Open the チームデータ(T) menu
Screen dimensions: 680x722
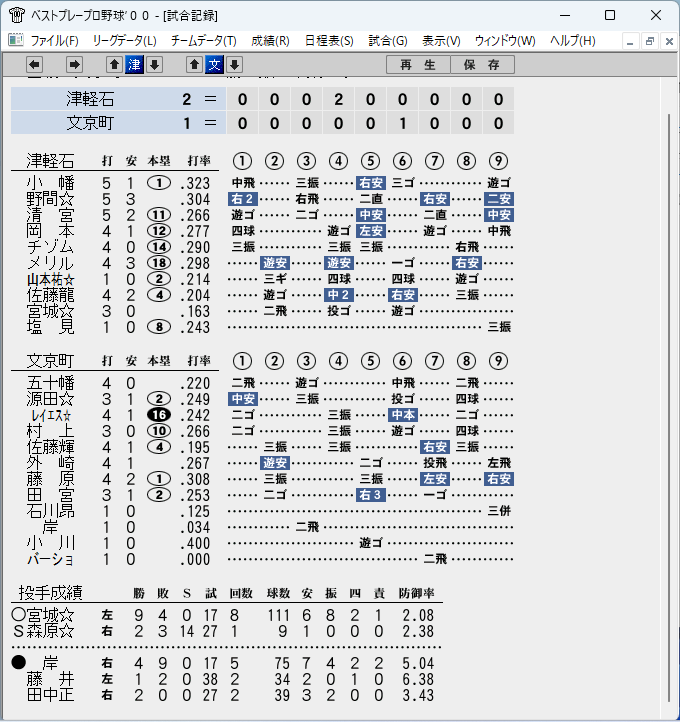pos(203,41)
